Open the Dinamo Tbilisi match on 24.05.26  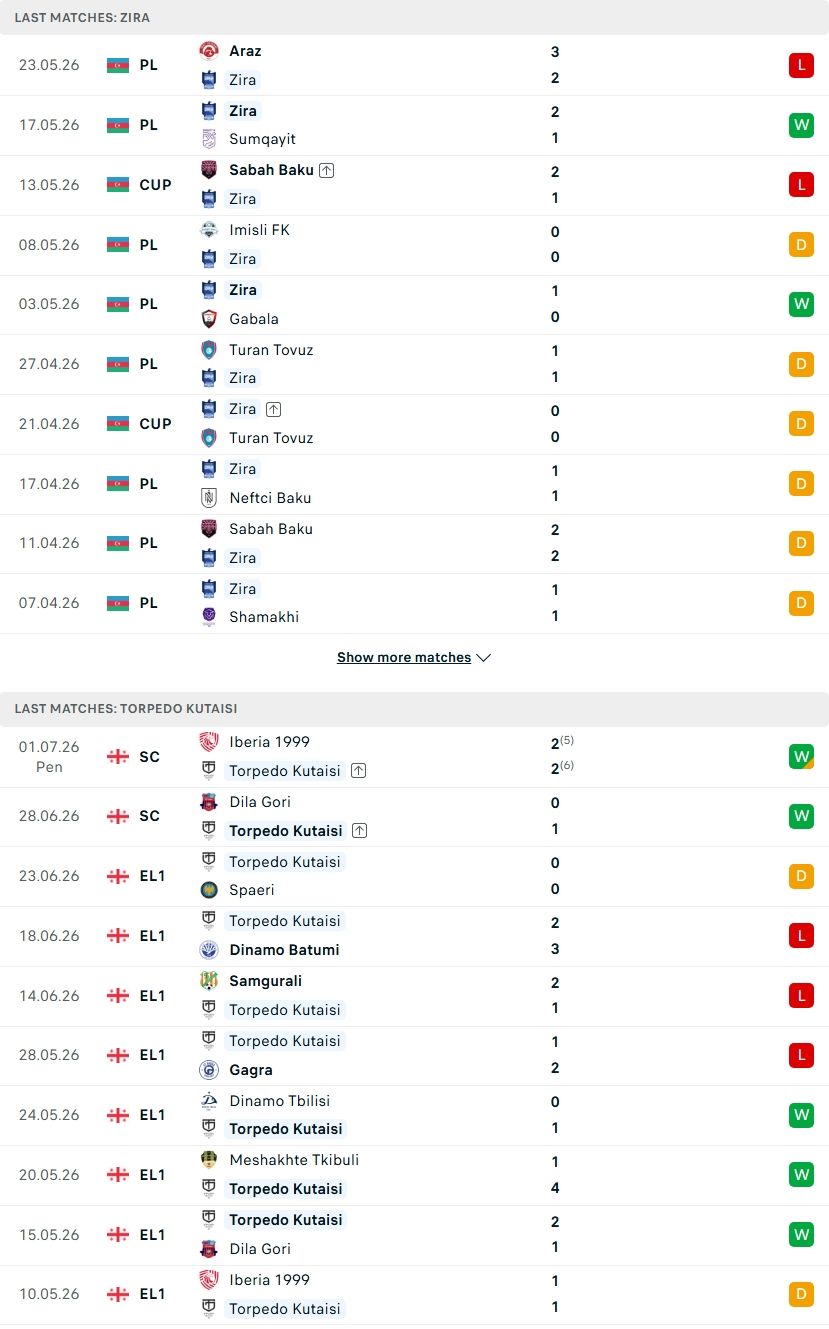414,1115
